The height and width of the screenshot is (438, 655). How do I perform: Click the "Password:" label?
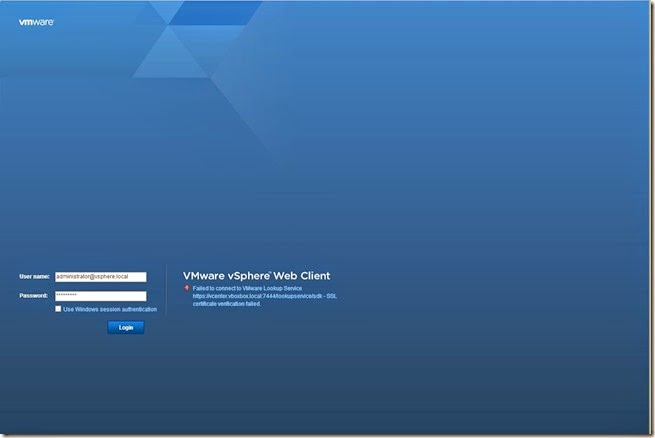[33, 296]
